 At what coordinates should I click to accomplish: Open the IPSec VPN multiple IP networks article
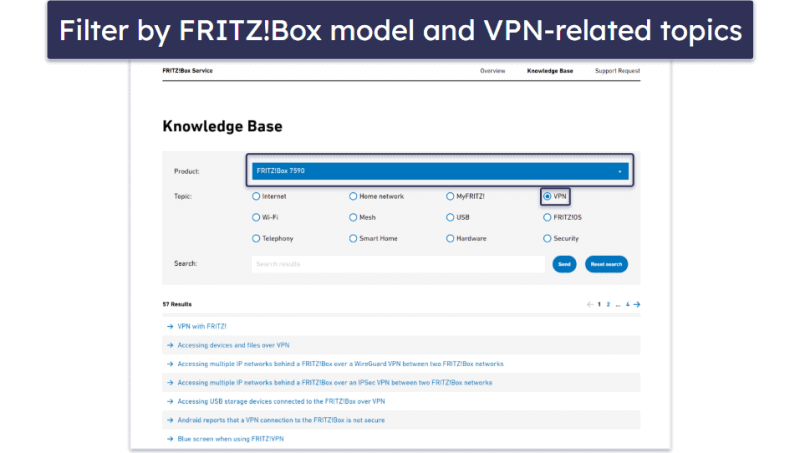pos(335,383)
